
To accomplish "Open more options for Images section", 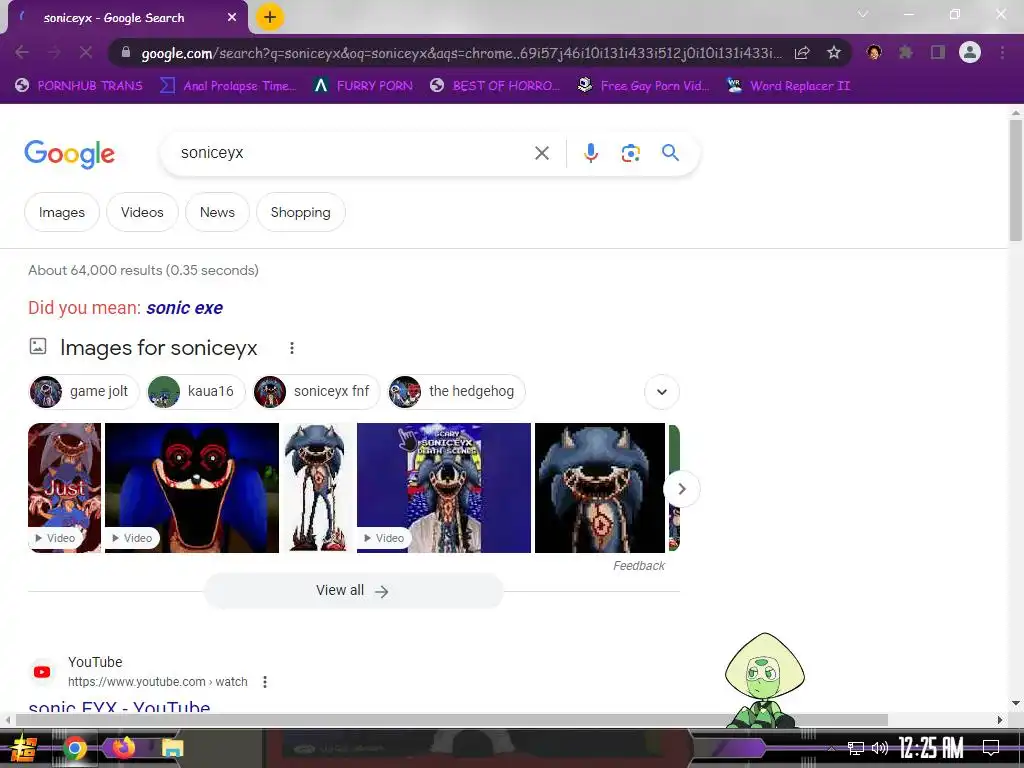I will point(292,348).
